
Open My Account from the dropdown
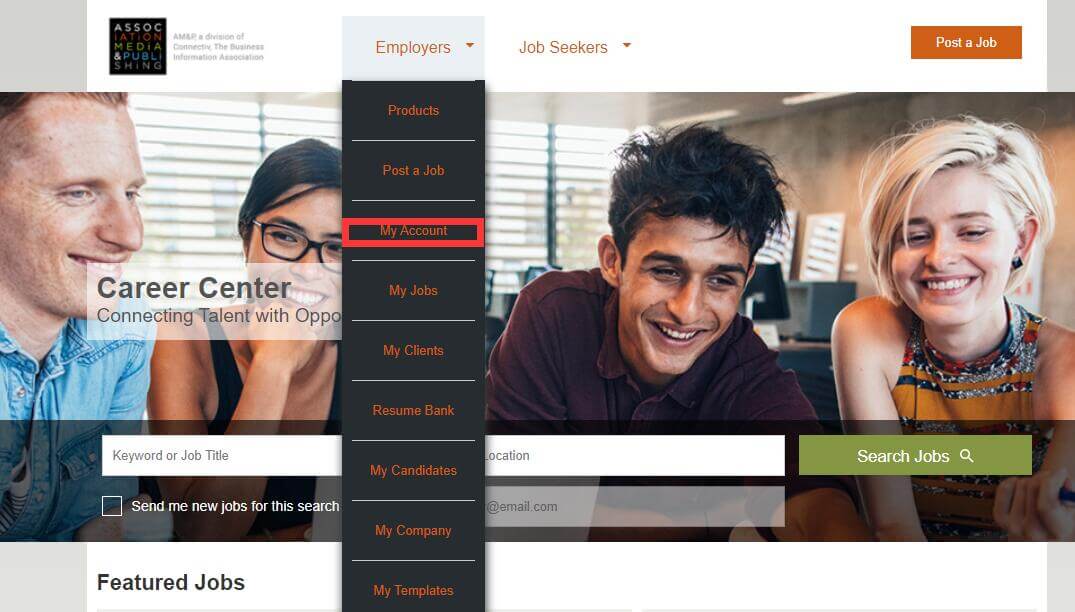point(413,231)
